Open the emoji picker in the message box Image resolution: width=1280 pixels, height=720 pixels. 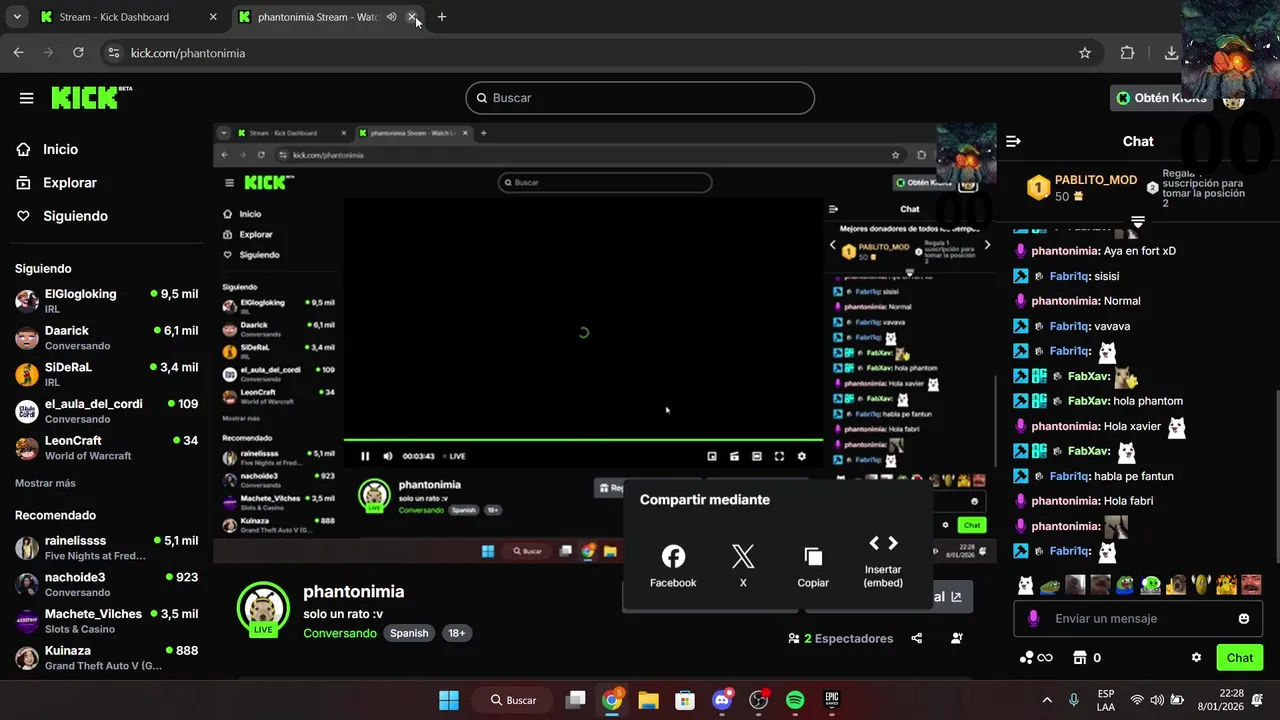coord(1244,619)
